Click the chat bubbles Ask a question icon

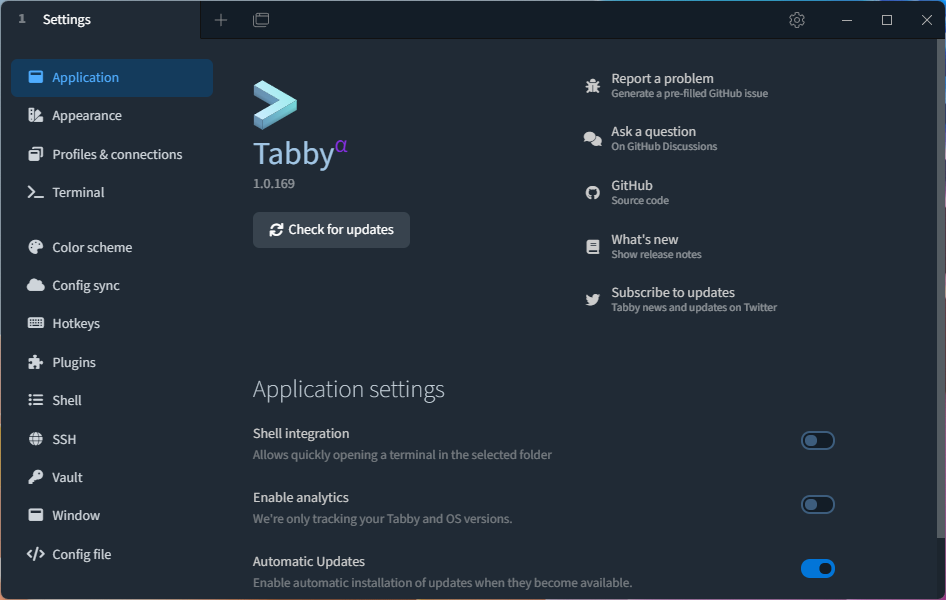[593, 139]
